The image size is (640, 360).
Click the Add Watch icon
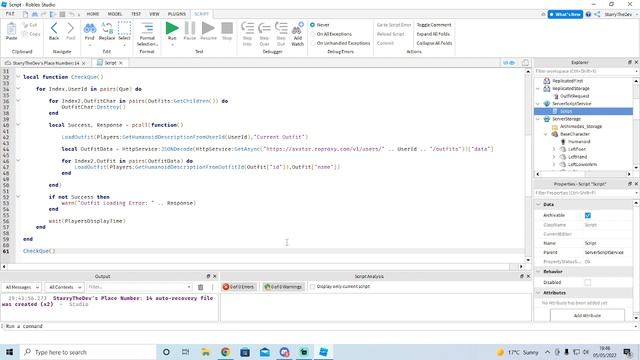point(298,29)
